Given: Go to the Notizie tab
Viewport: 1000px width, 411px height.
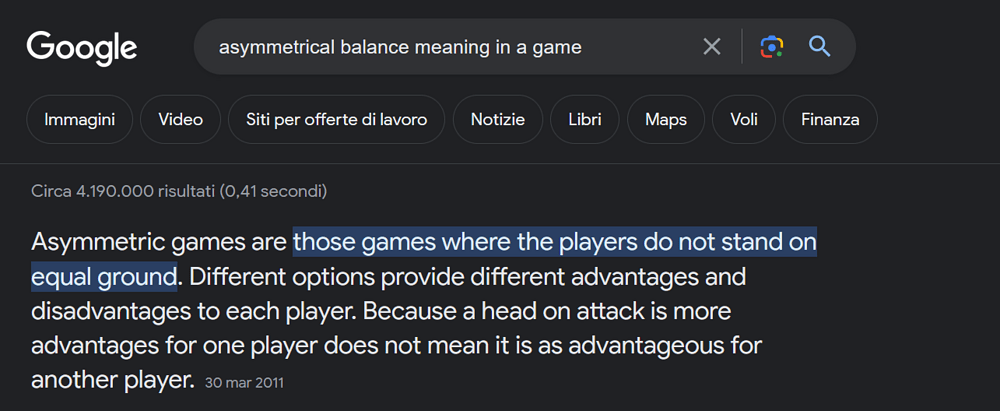Looking at the screenshot, I should coord(497,120).
